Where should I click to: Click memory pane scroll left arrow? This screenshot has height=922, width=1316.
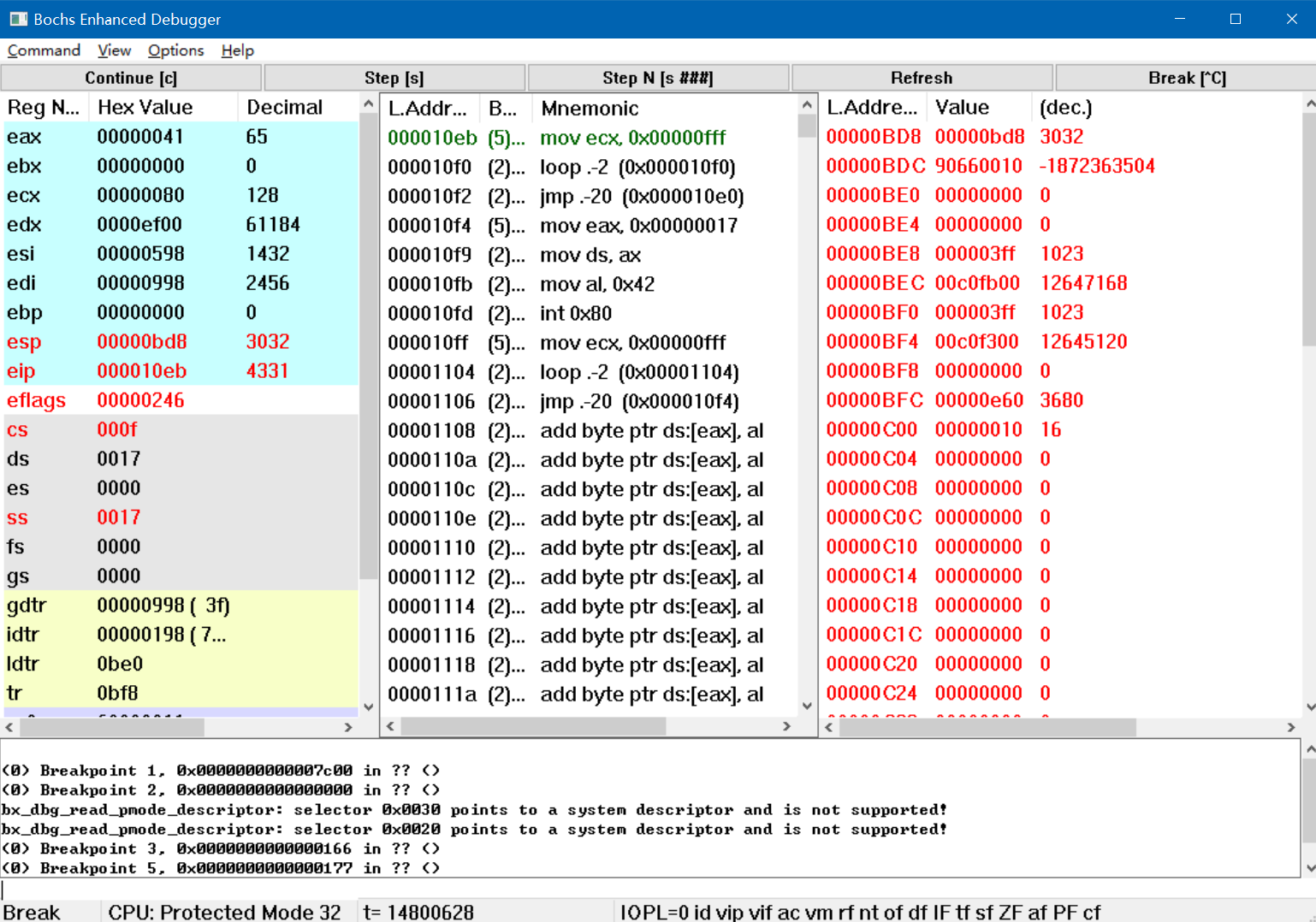tap(829, 727)
